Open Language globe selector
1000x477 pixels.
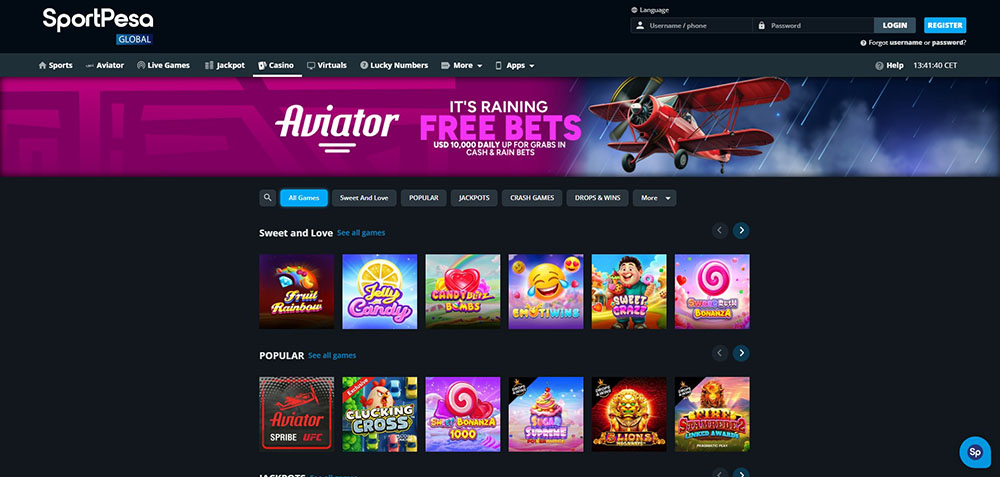[x=634, y=10]
